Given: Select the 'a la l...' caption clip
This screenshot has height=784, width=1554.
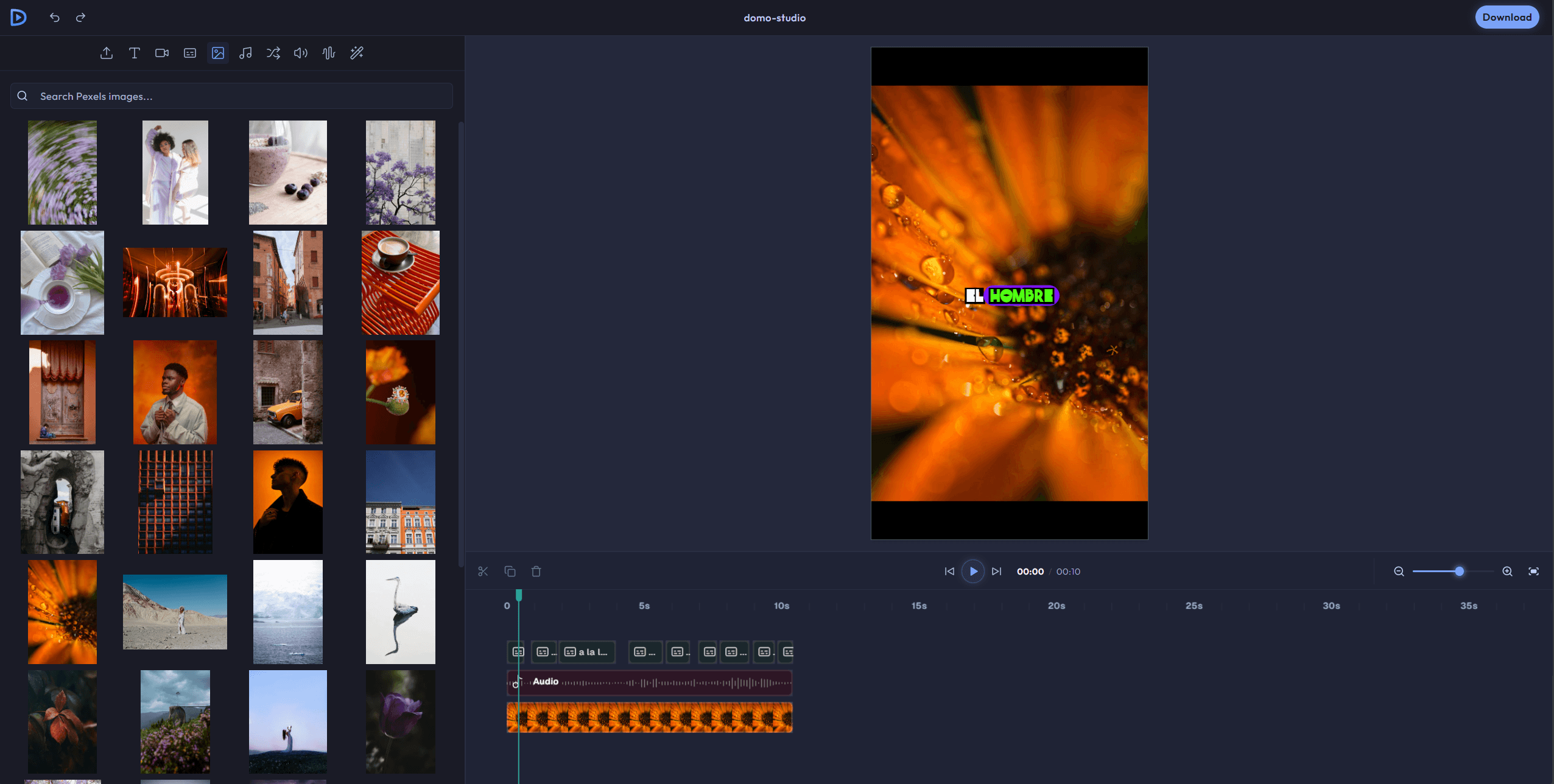Looking at the screenshot, I should (587, 652).
